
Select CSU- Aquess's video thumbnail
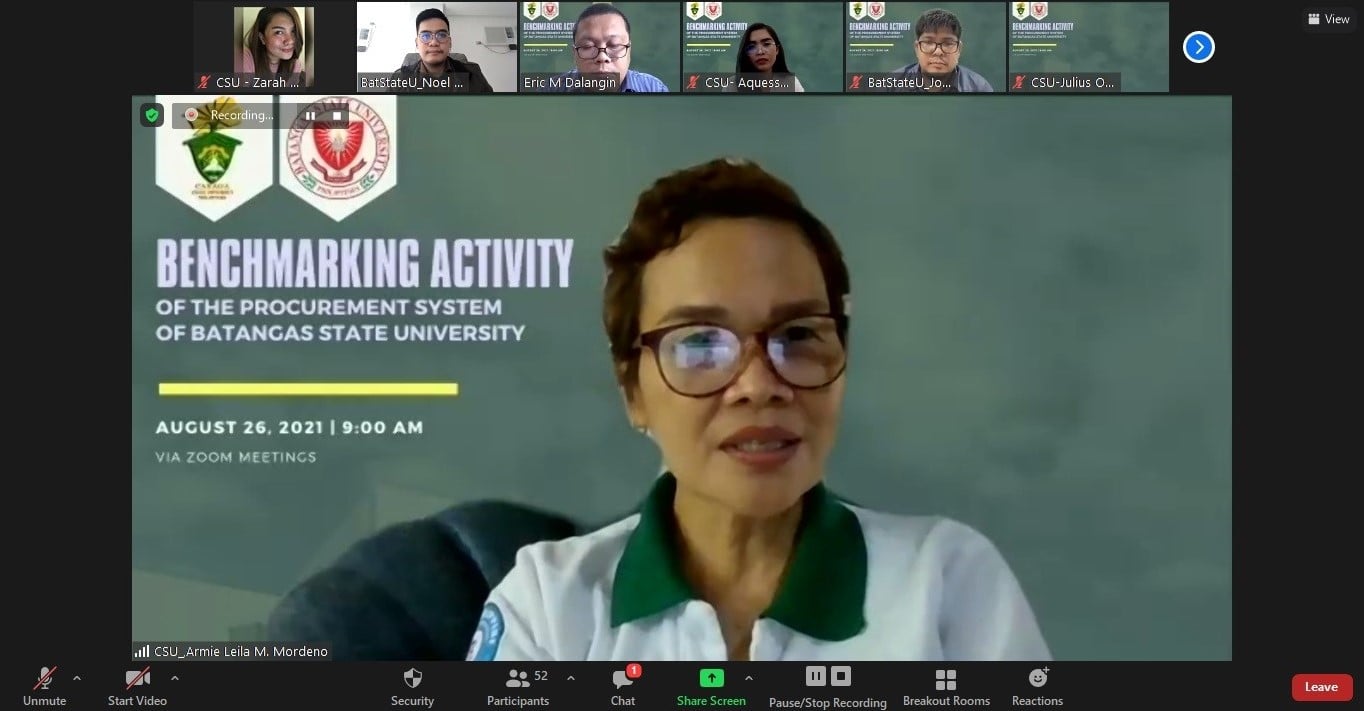point(763,47)
